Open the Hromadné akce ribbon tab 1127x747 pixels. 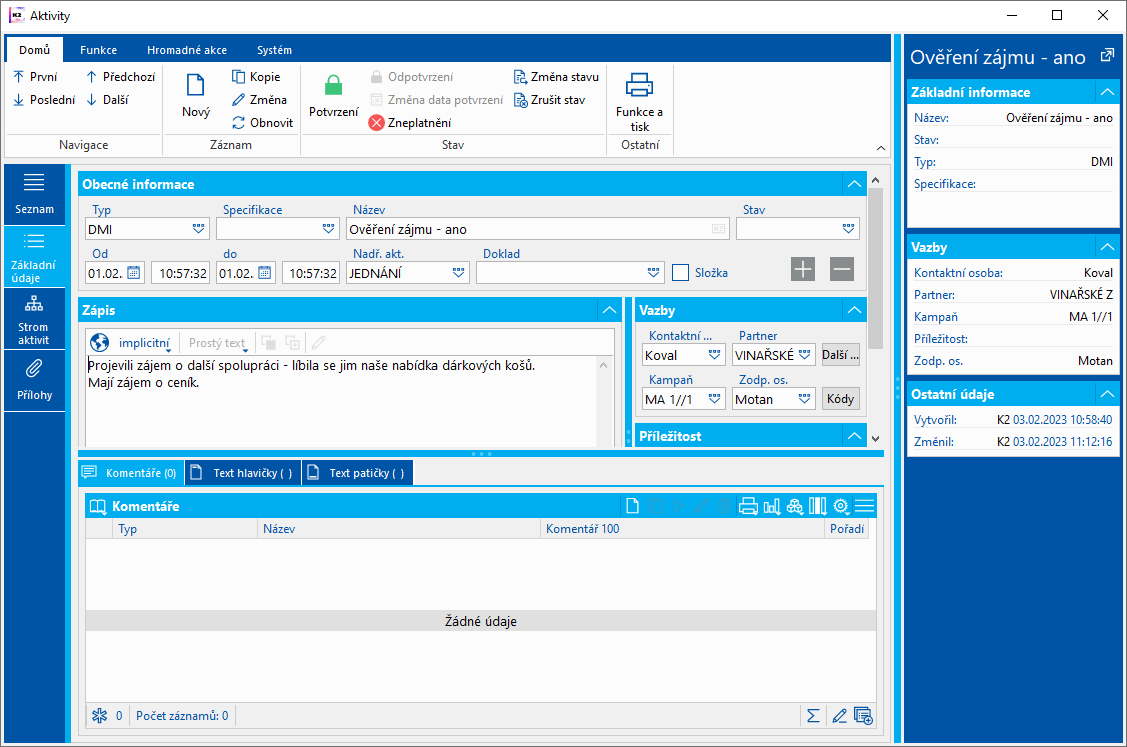187,50
